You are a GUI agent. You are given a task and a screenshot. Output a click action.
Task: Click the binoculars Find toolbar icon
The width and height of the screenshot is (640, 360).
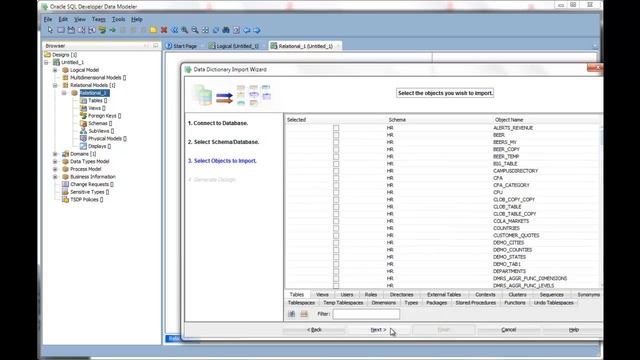pyautogui.click(x=226, y=30)
